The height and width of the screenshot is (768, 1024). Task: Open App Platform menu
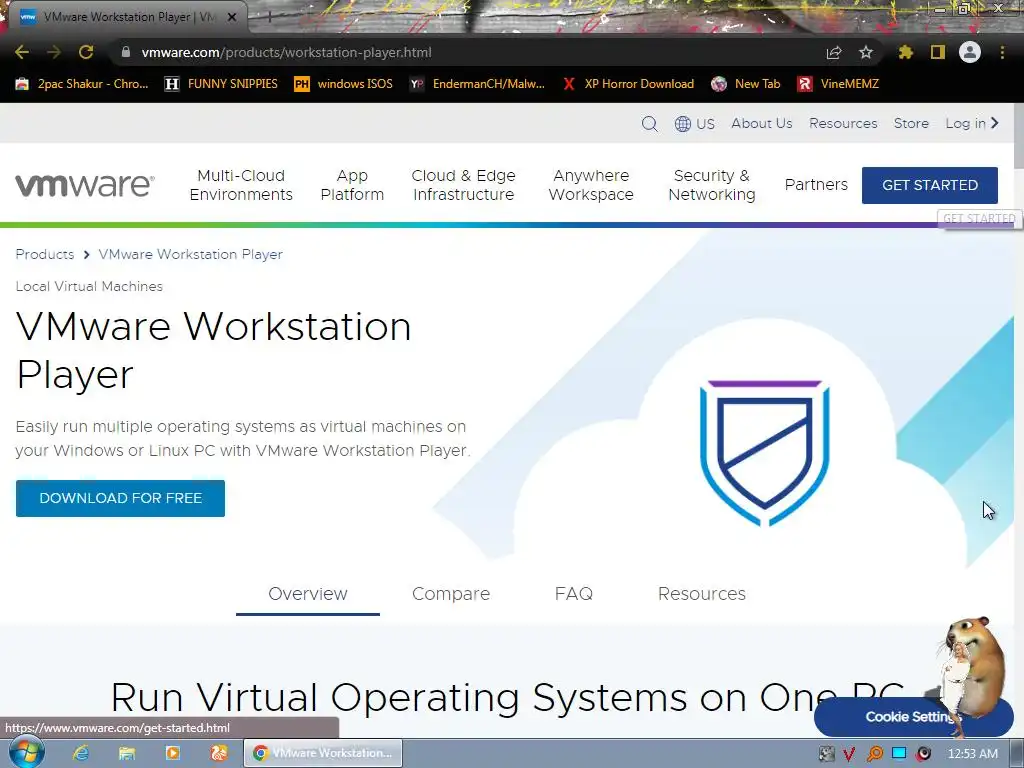(x=352, y=185)
